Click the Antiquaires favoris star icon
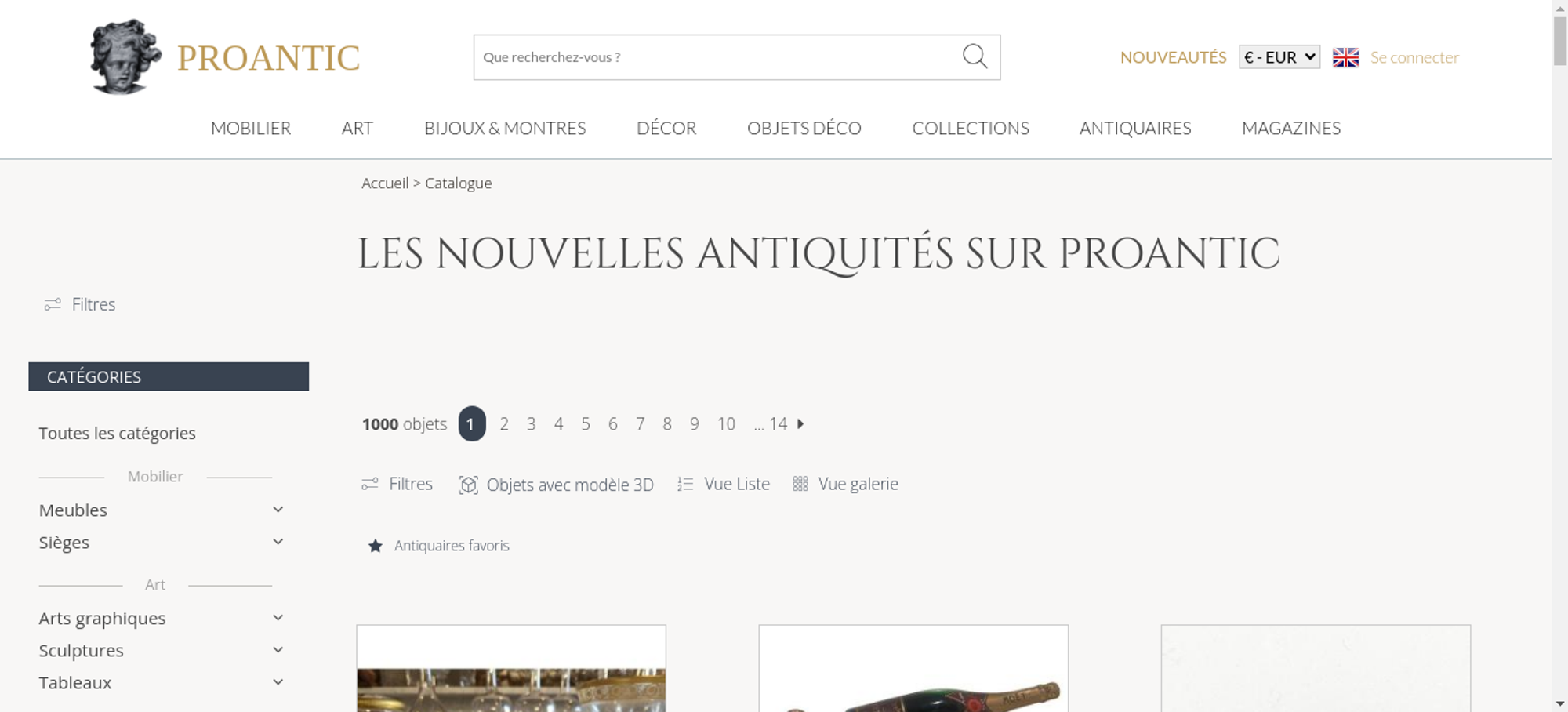The height and width of the screenshot is (712, 1568). (376, 546)
